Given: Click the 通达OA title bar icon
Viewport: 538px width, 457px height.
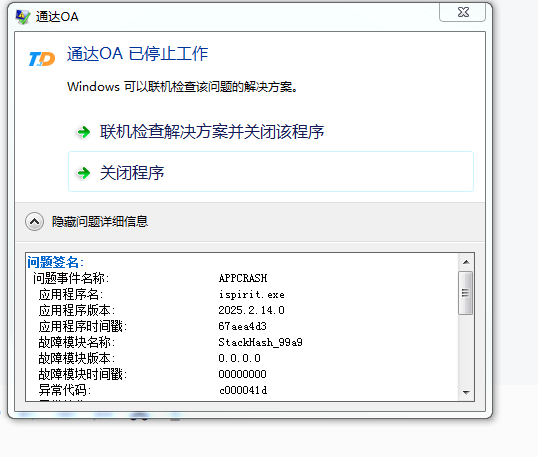Looking at the screenshot, I should click(23, 17).
